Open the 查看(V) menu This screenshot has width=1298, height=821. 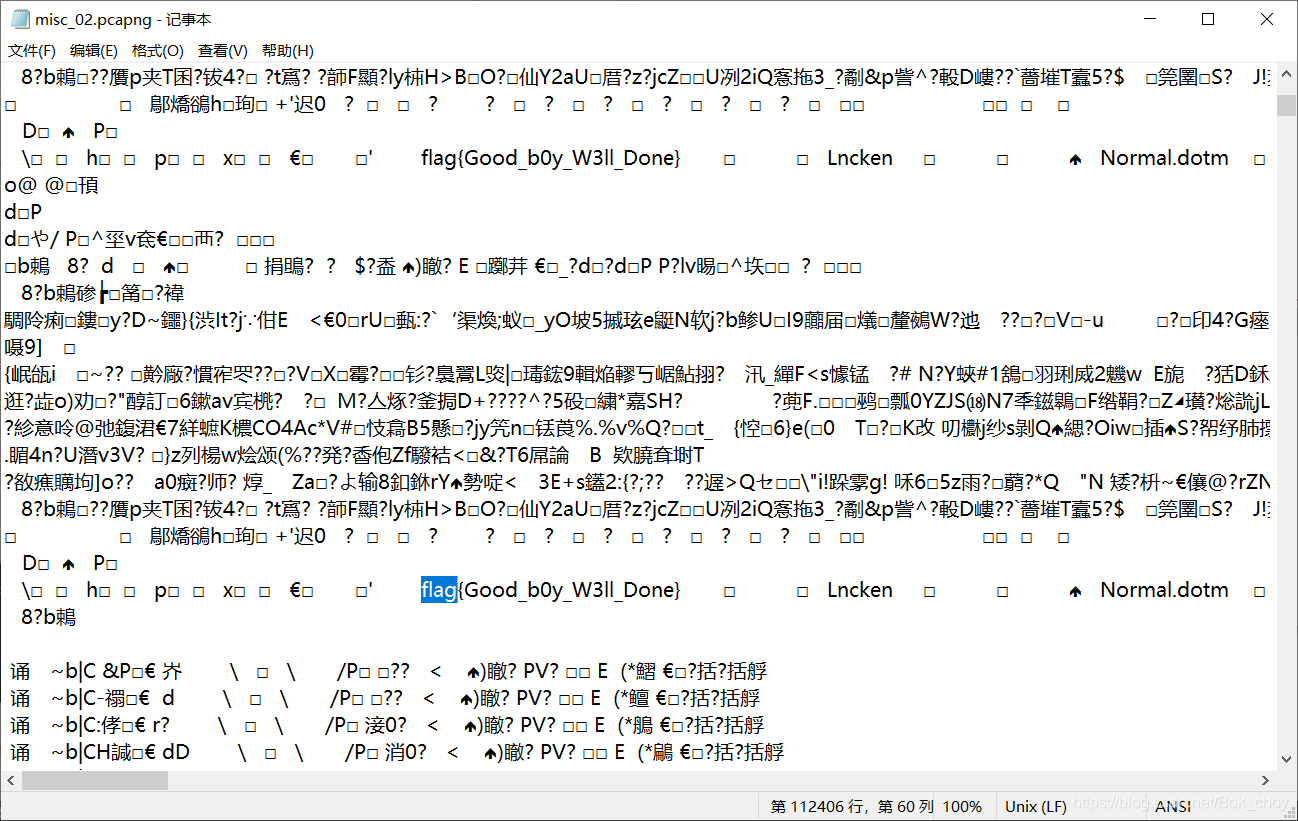(223, 51)
